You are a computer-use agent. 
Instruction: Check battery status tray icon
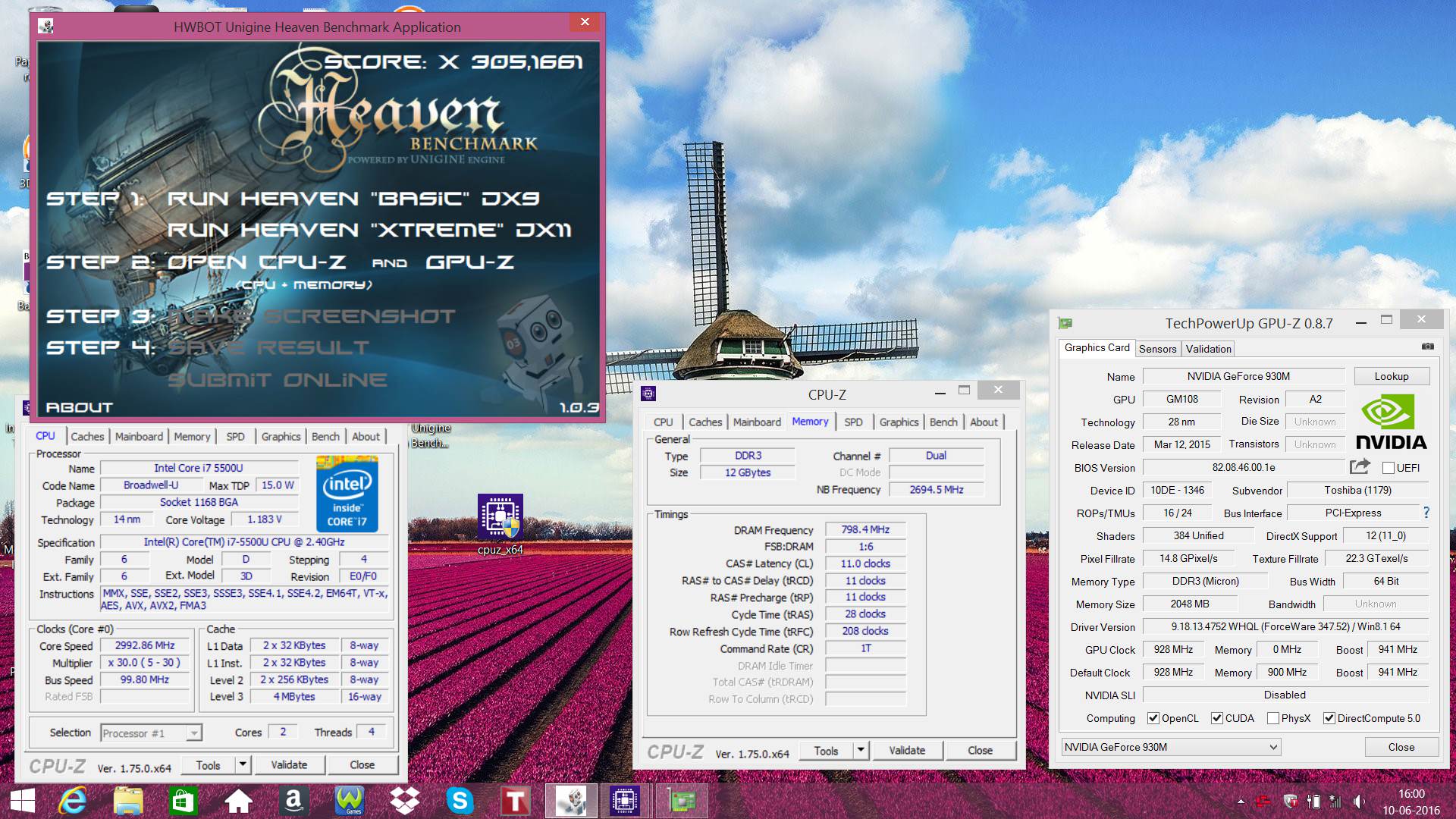[1313, 802]
